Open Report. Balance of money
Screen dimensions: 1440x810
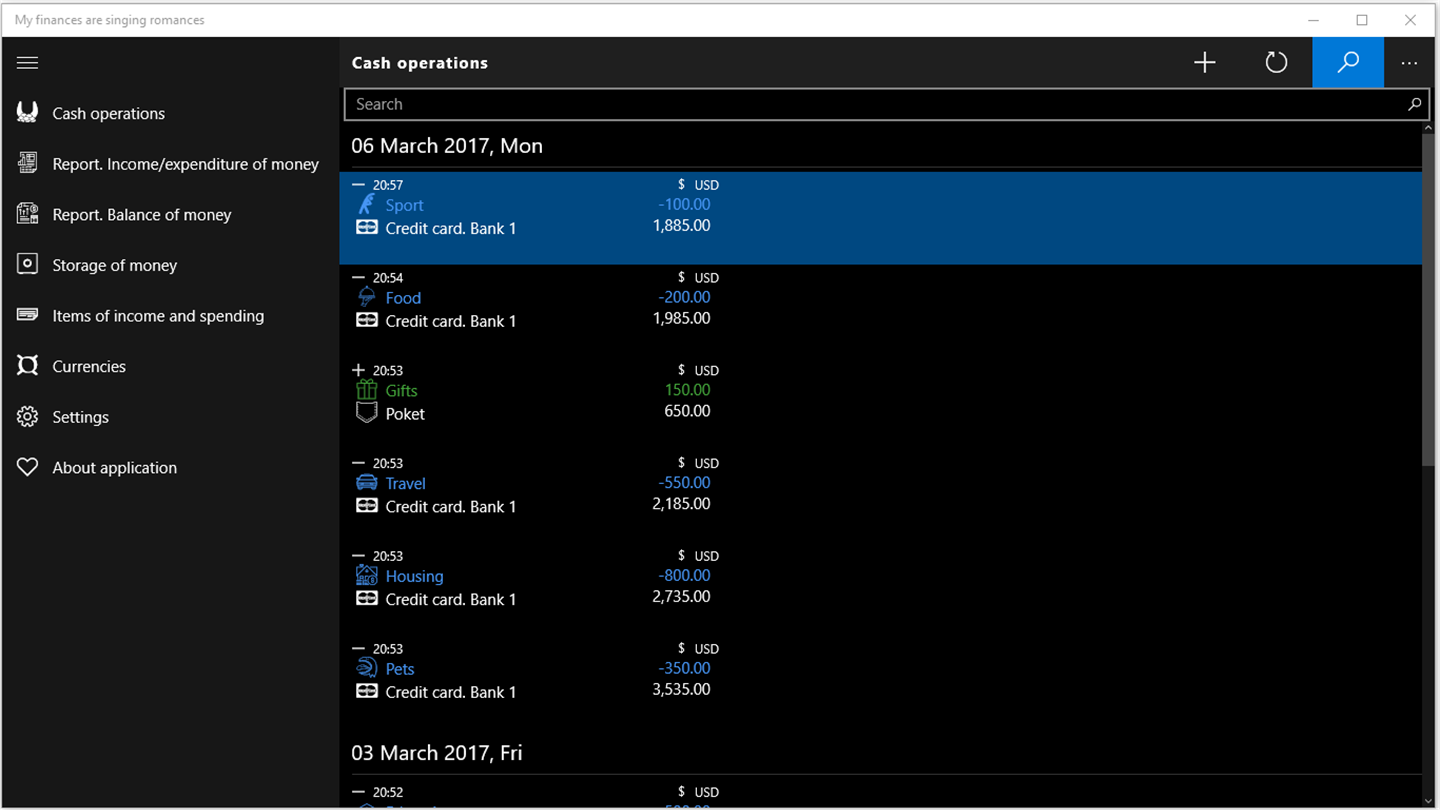pos(141,215)
